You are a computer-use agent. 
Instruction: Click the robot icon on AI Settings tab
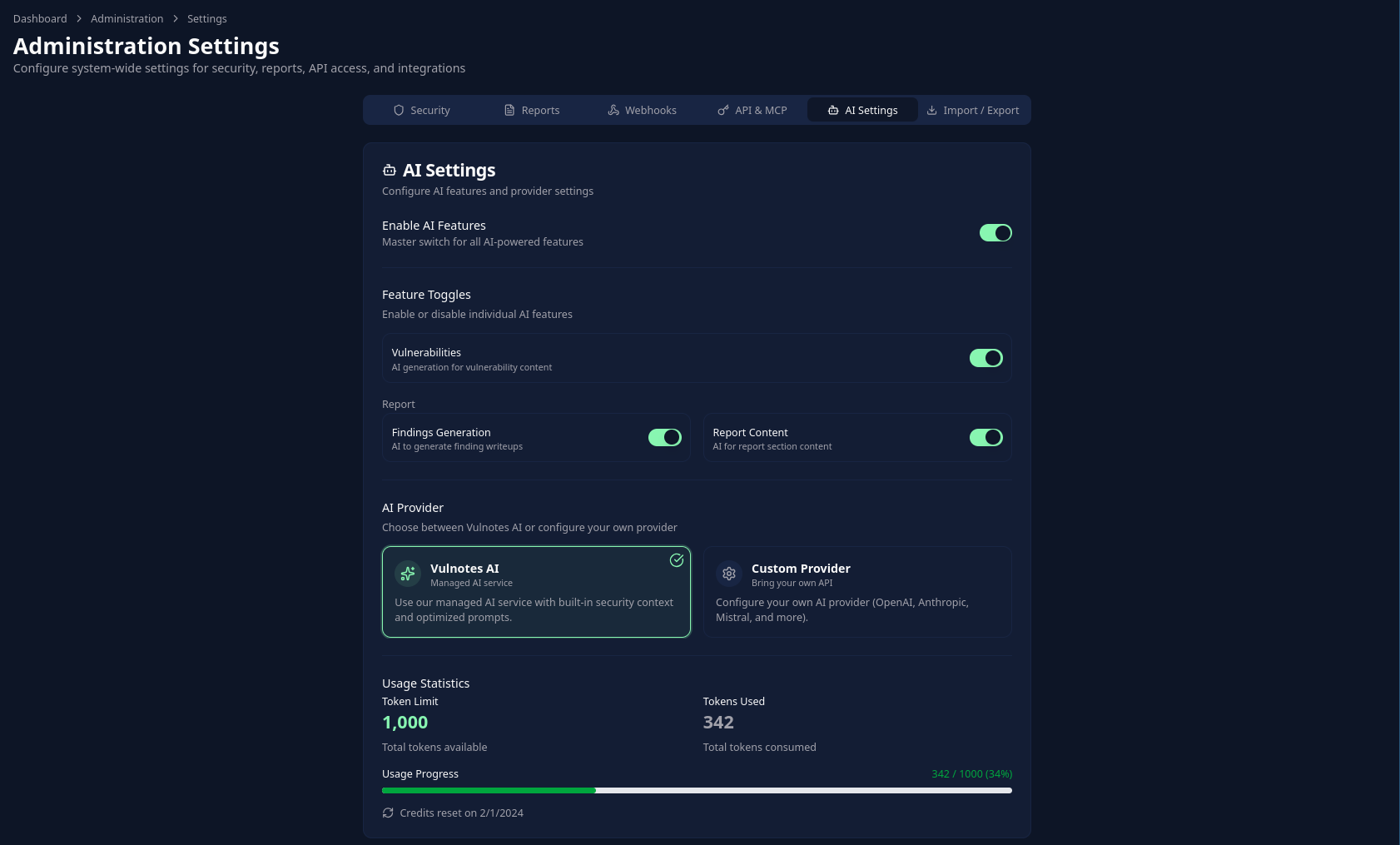click(x=833, y=110)
